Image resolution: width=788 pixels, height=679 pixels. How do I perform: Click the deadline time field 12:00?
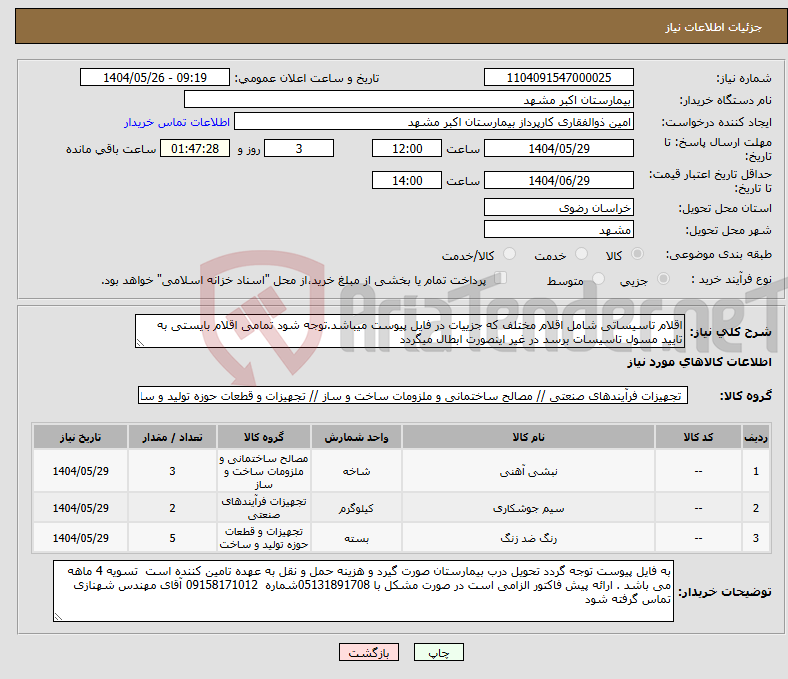tap(407, 148)
